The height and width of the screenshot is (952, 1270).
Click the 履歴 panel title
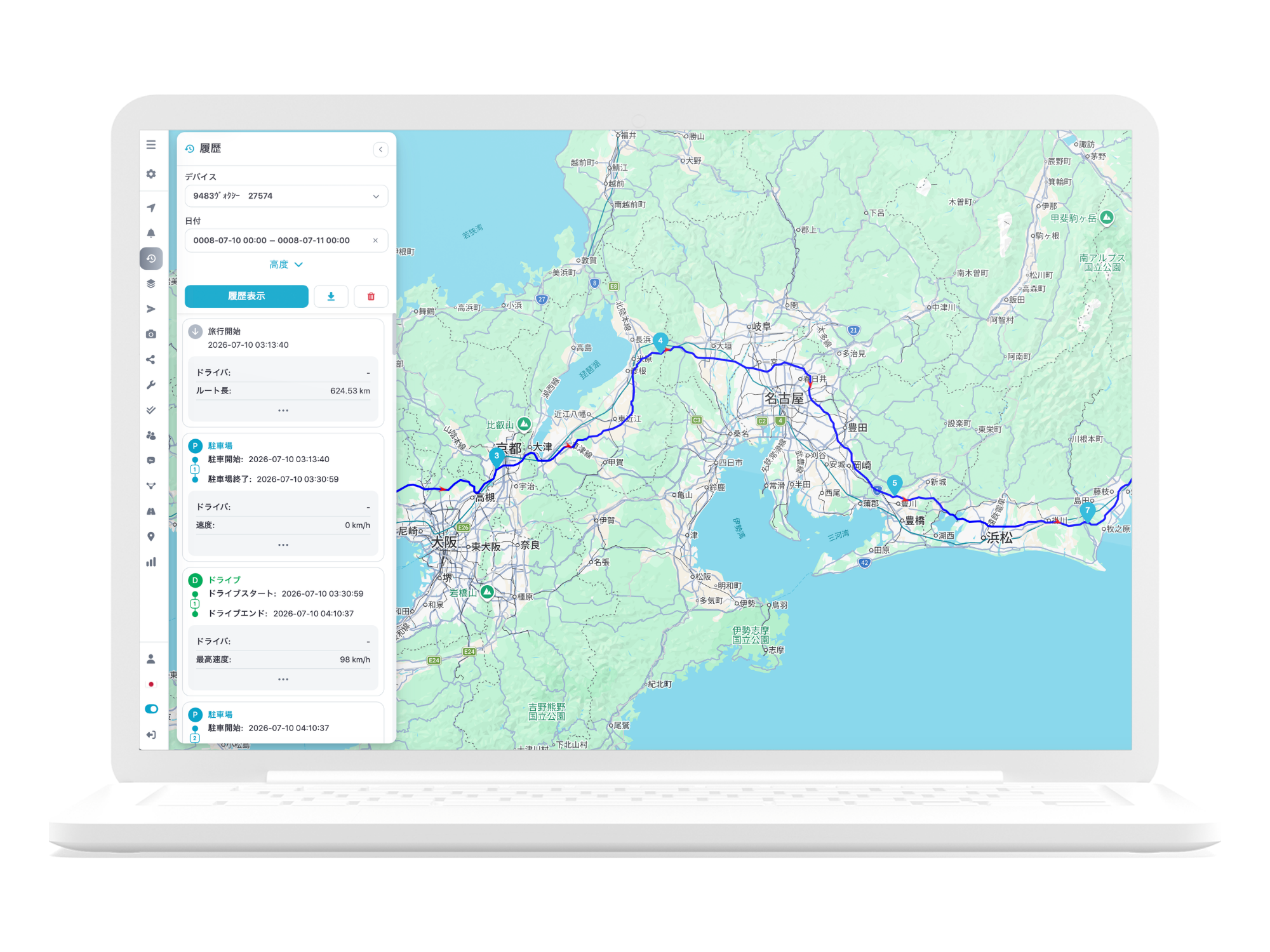click(210, 149)
